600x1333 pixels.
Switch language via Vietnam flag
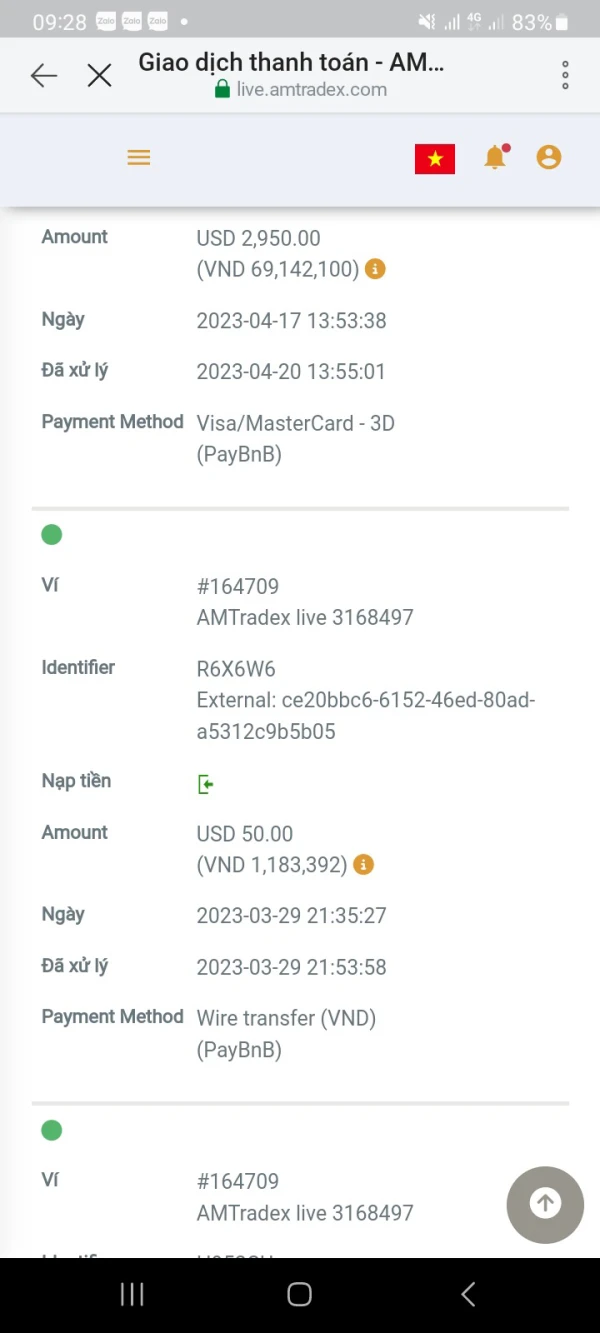[x=435, y=159]
